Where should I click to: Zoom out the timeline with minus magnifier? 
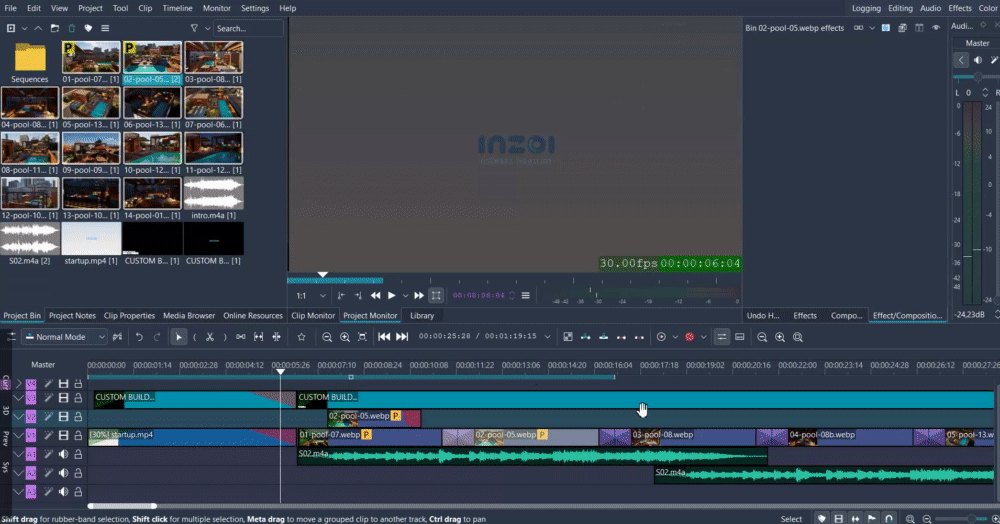coord(327,337)
